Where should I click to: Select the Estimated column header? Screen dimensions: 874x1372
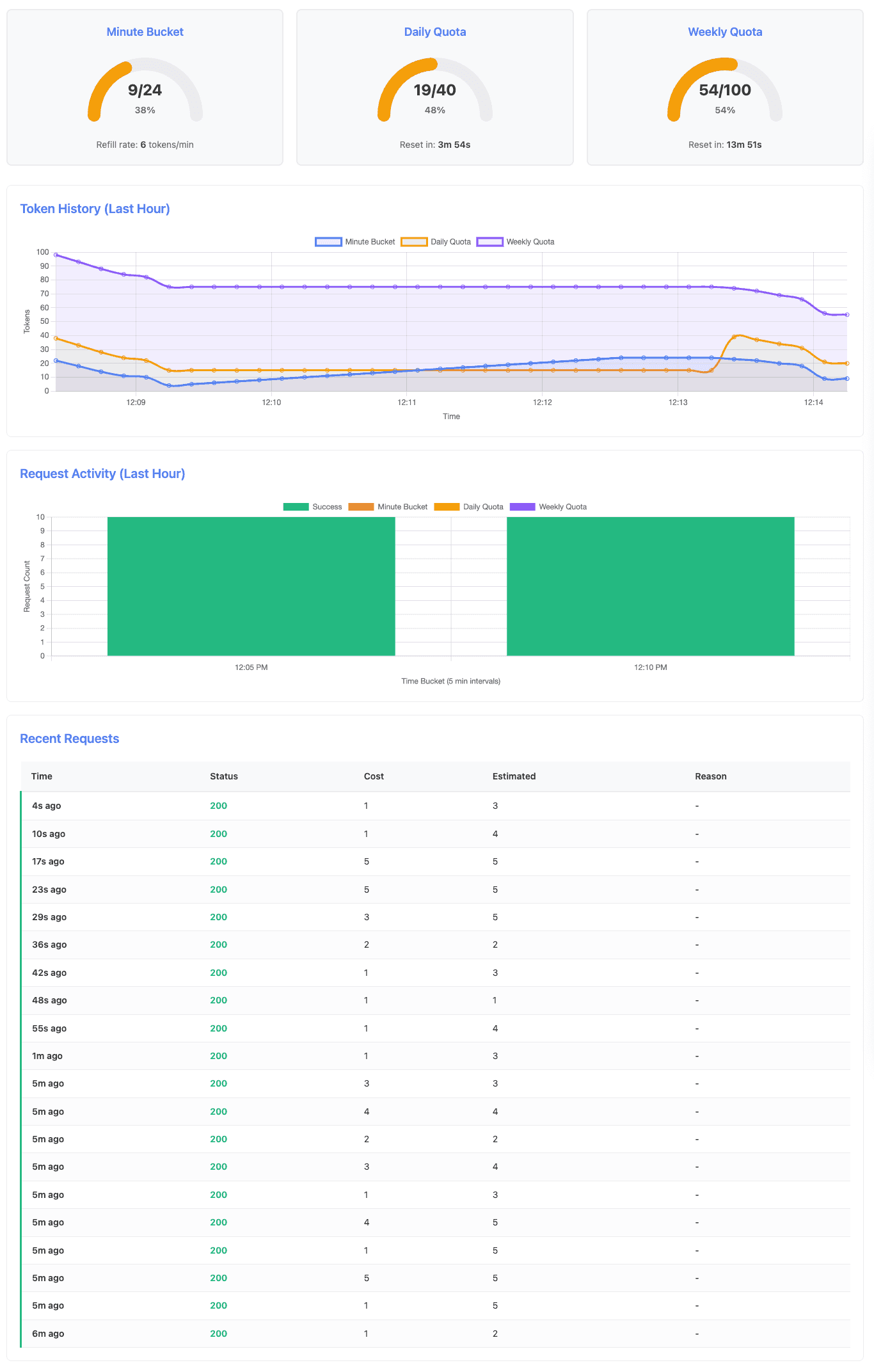(514, 776)
